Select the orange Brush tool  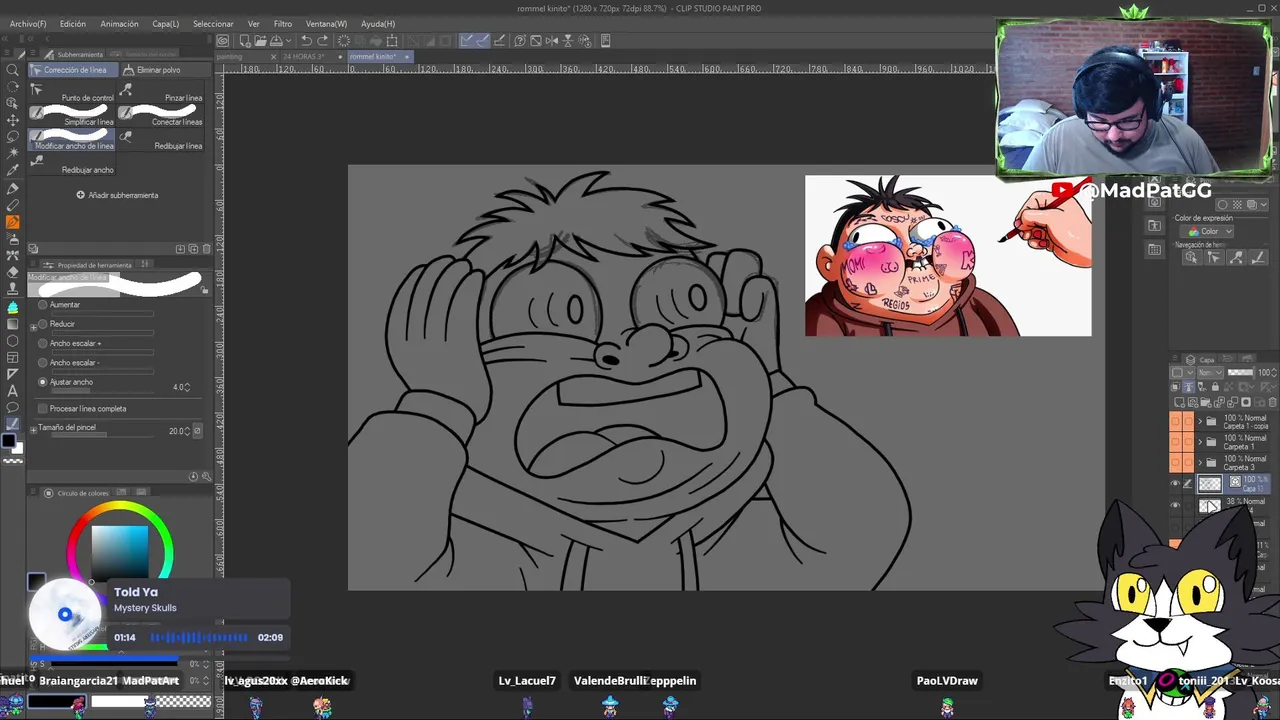pos(13,222)
